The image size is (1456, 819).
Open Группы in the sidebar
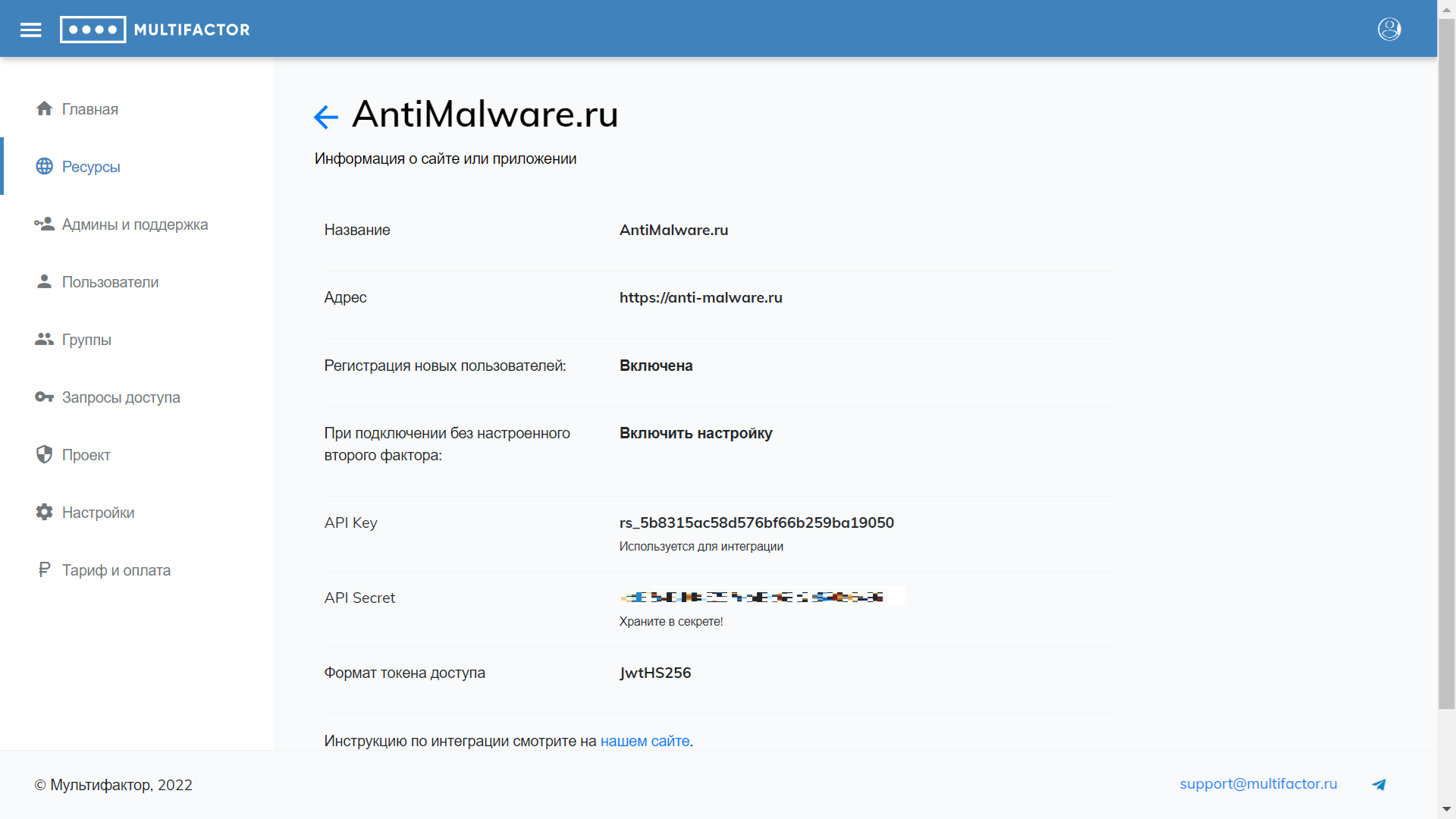click(x=86, y=340)
